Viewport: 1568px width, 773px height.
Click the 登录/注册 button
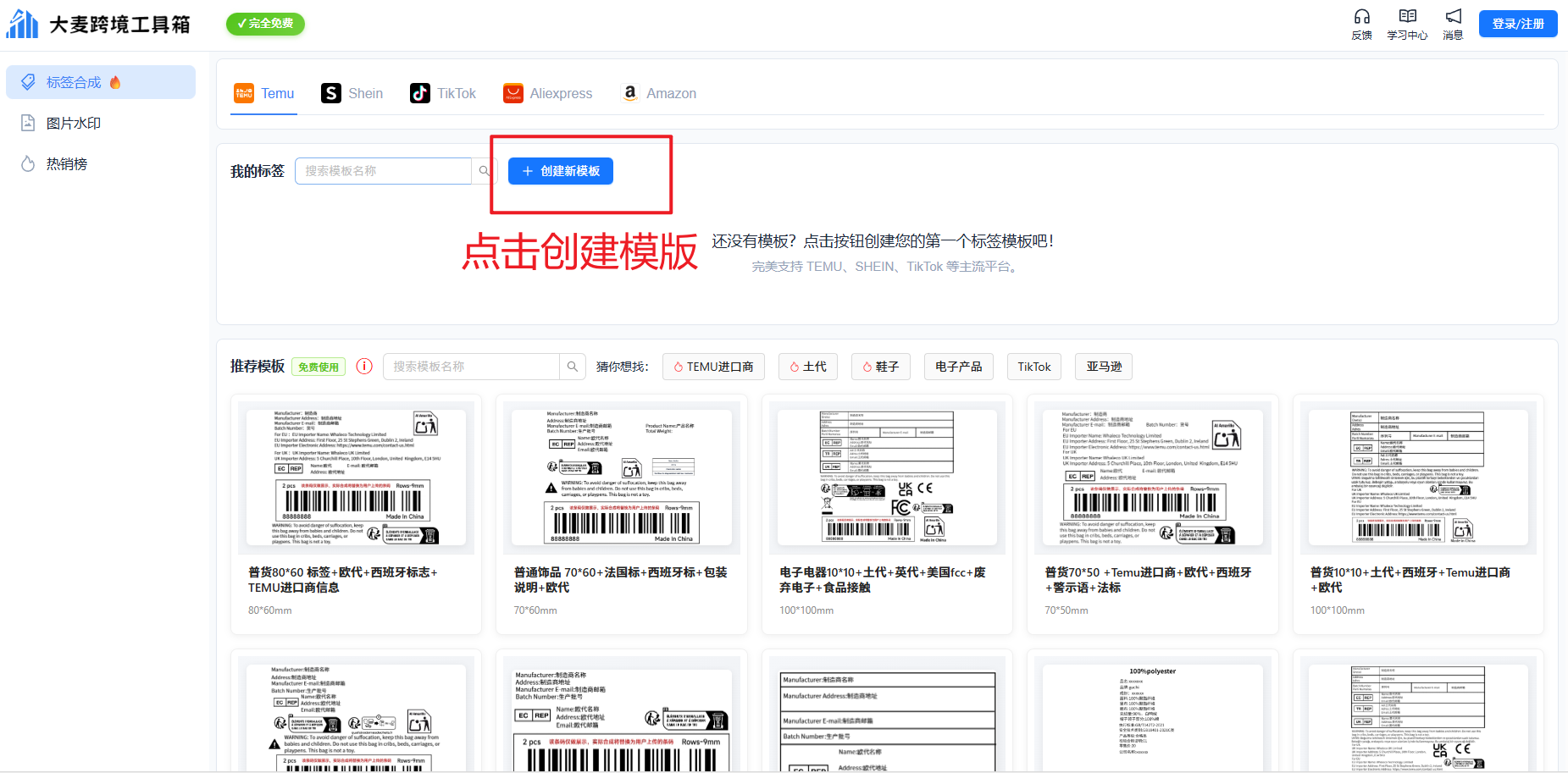tap(1518, 24)
